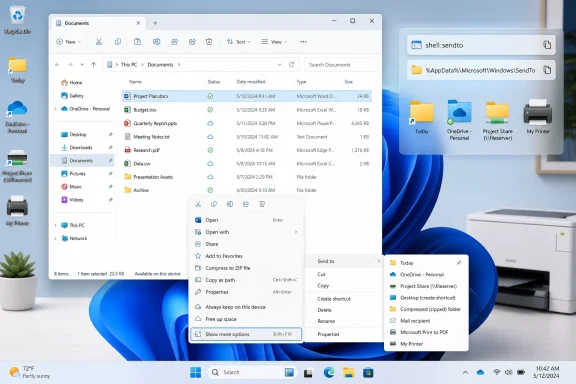Click the Project Share folder in overlay panel
576x384 pixels.
click(497, 121)
